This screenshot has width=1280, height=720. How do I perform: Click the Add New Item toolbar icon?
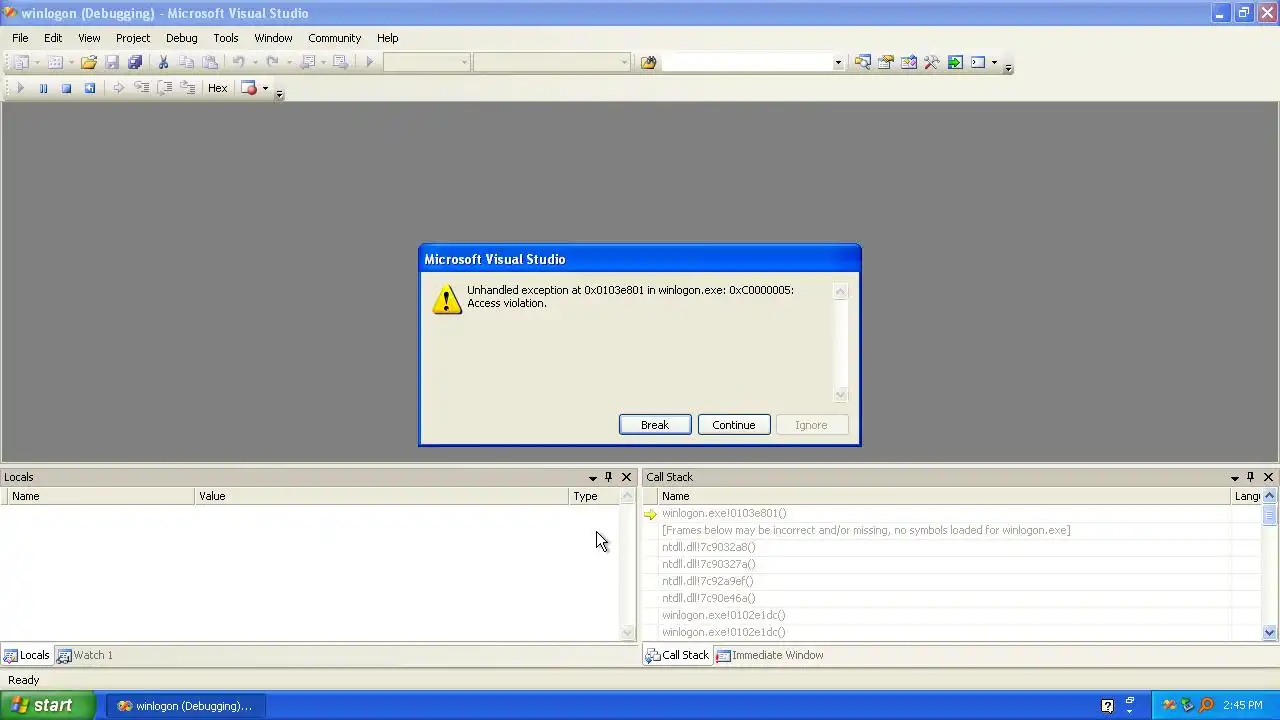pos(55,62)
